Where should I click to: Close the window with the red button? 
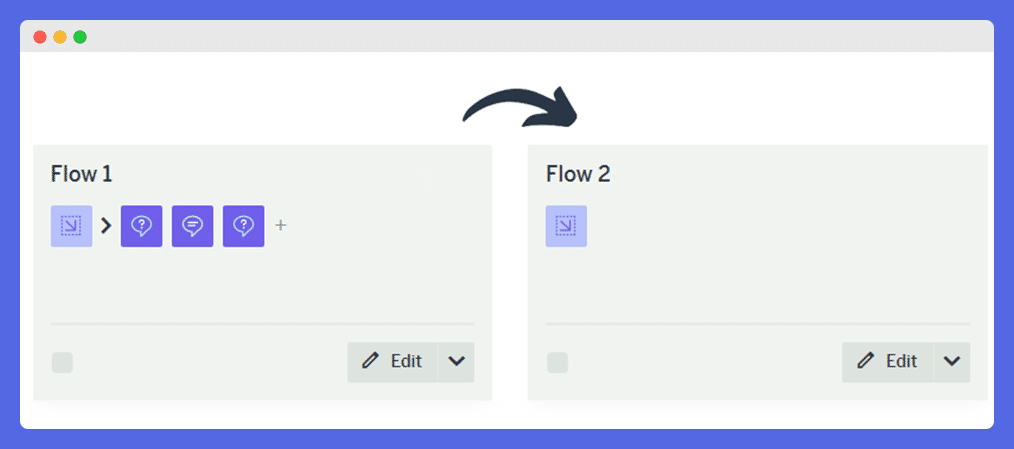[x=40, y=37]
